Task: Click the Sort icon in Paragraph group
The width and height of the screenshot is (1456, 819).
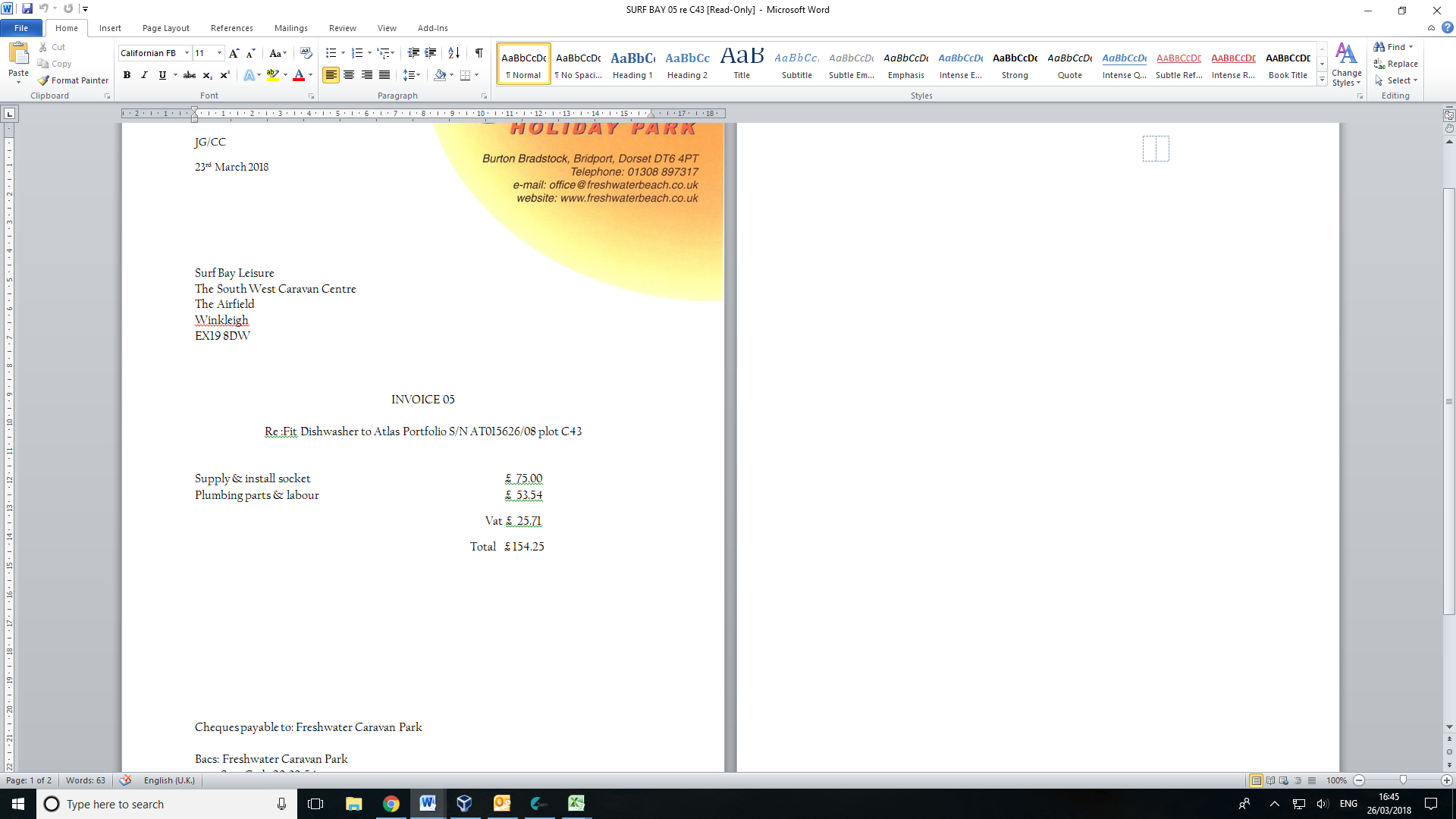Action: tap(453, 53)
